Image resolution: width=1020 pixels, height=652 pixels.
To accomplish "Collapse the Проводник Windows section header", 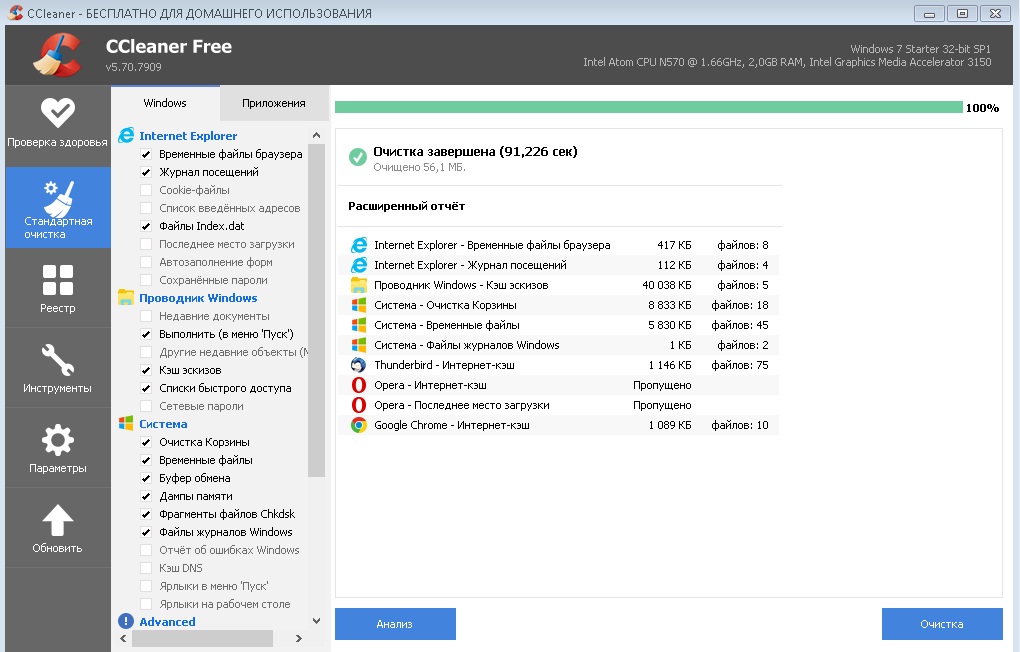I will (x=198, y=297).
